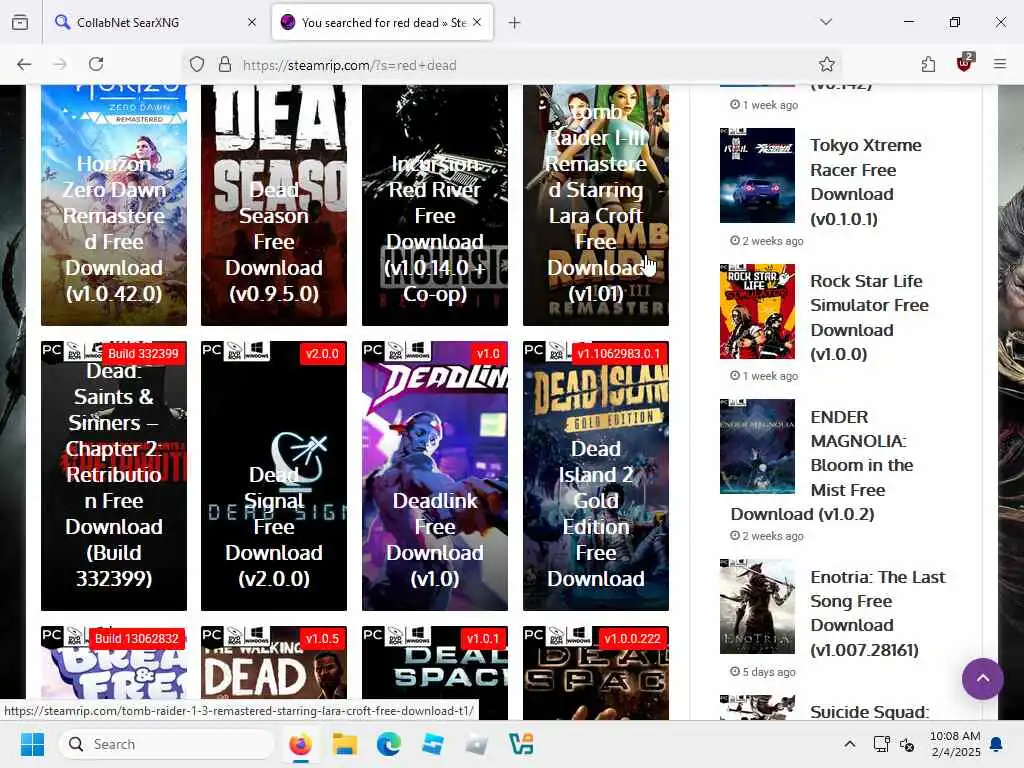The width and height of the screenshot is (1024, 768).
Task: Open Rock Star Life Simulator Free Download link
Action: tap(869, 317)
